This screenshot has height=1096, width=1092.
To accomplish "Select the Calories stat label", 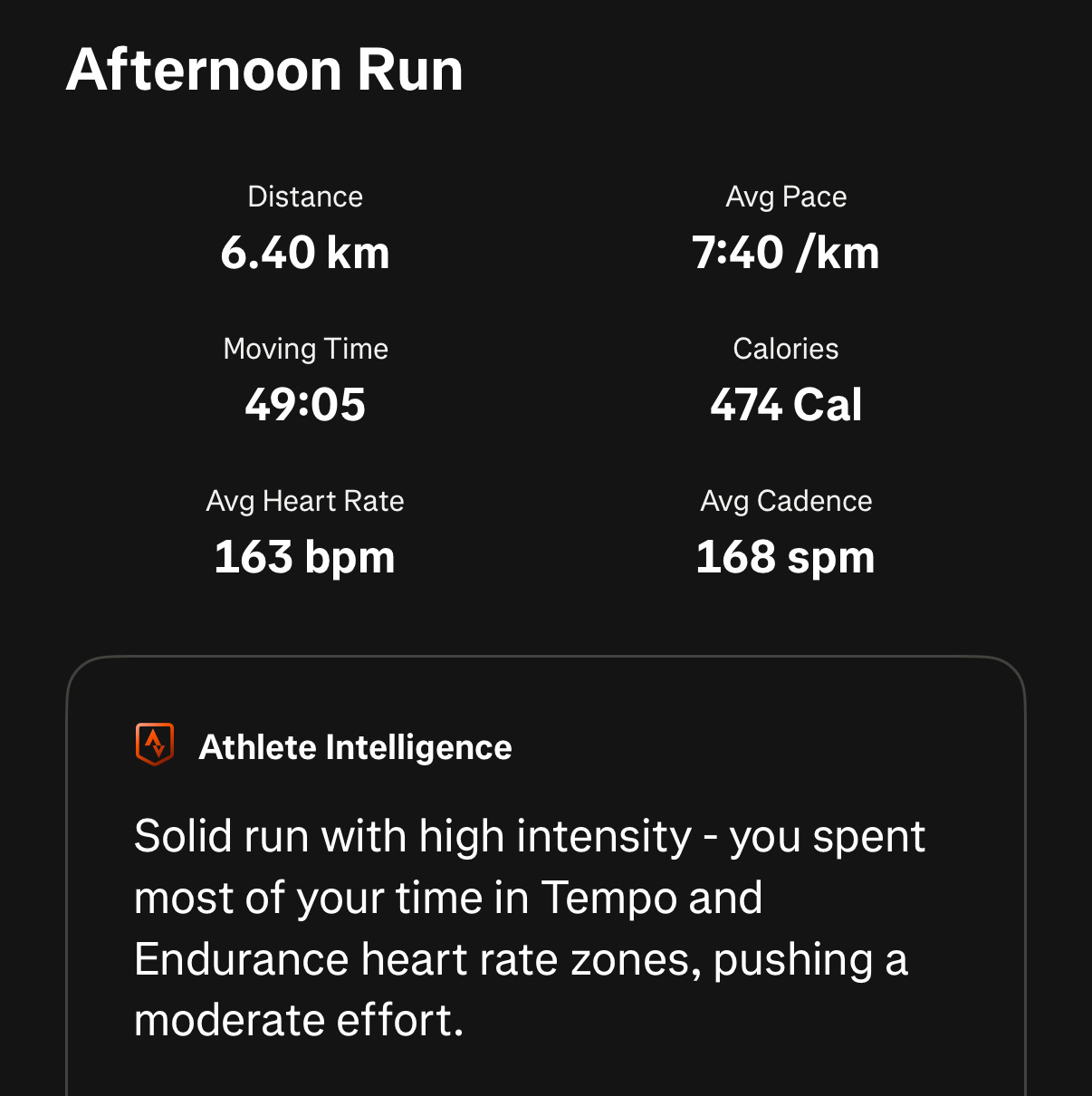I will point(786,349).
